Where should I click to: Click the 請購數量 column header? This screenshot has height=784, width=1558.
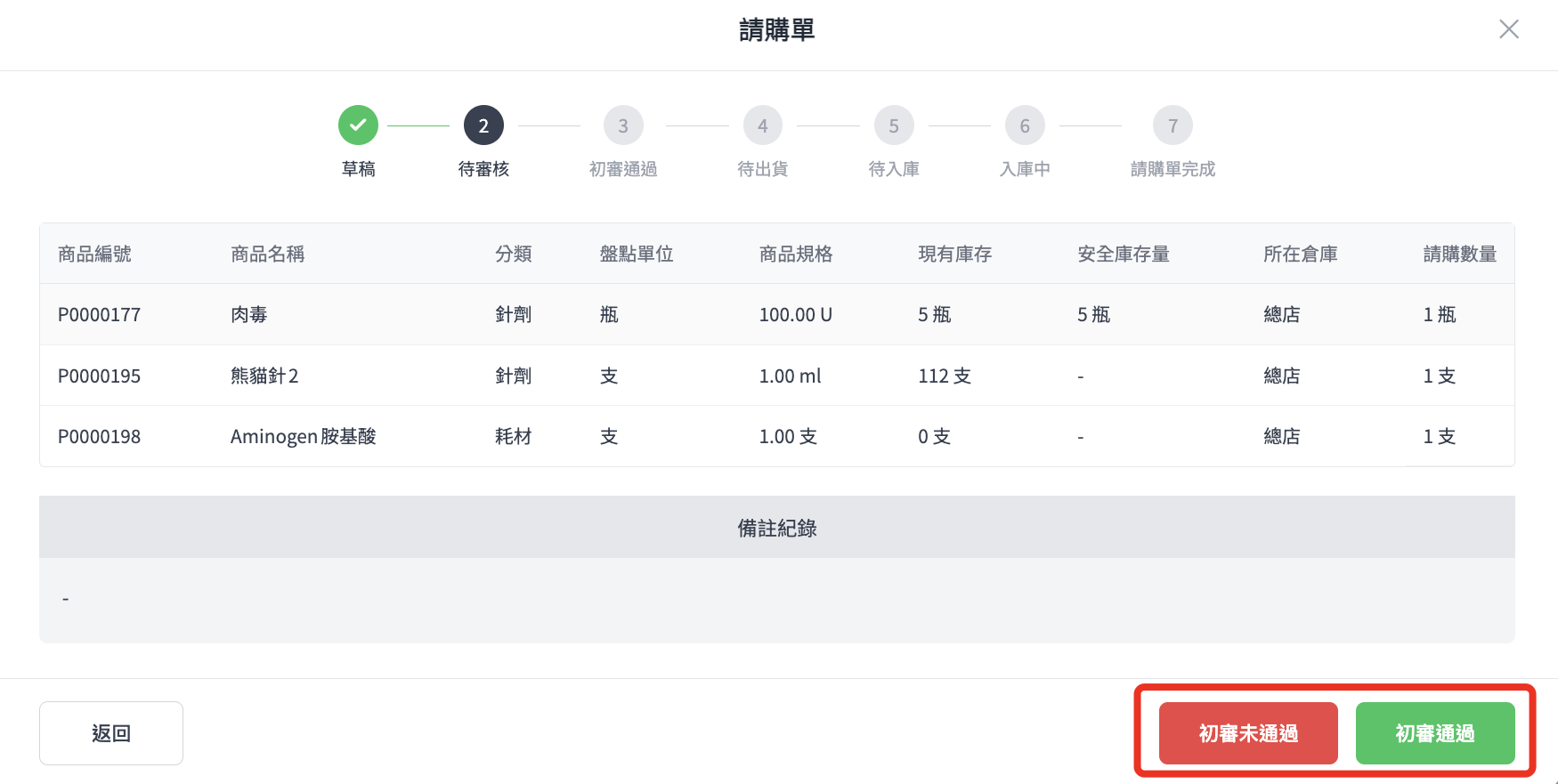coord(1459,254)
